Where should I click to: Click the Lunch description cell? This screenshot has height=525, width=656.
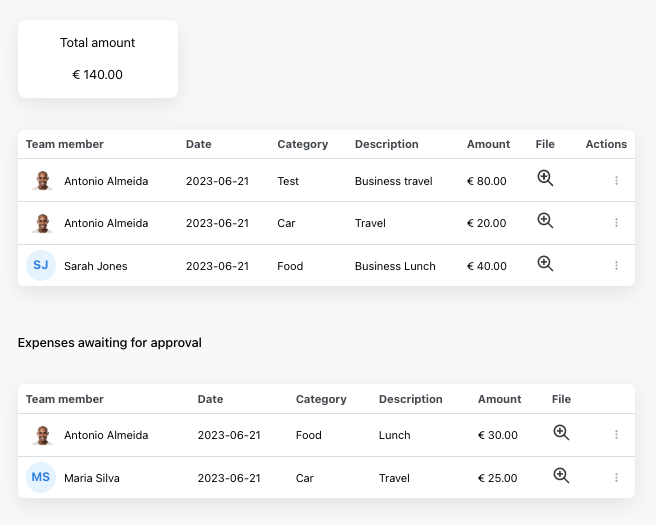point(395,435)
